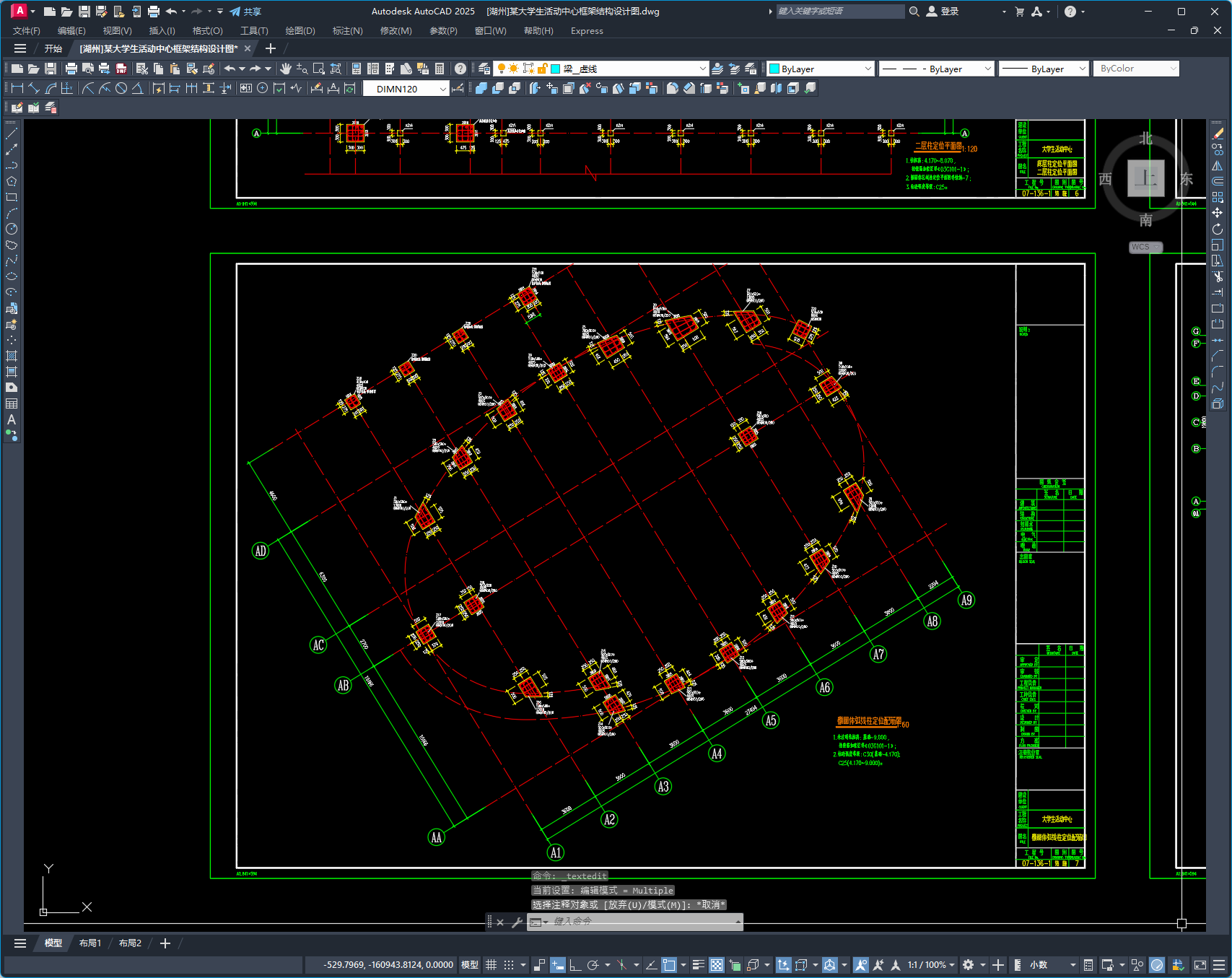Viewport: 1232px width, 978px height.
Task: Click the Linear dimension tool
Action: (17, 88)
